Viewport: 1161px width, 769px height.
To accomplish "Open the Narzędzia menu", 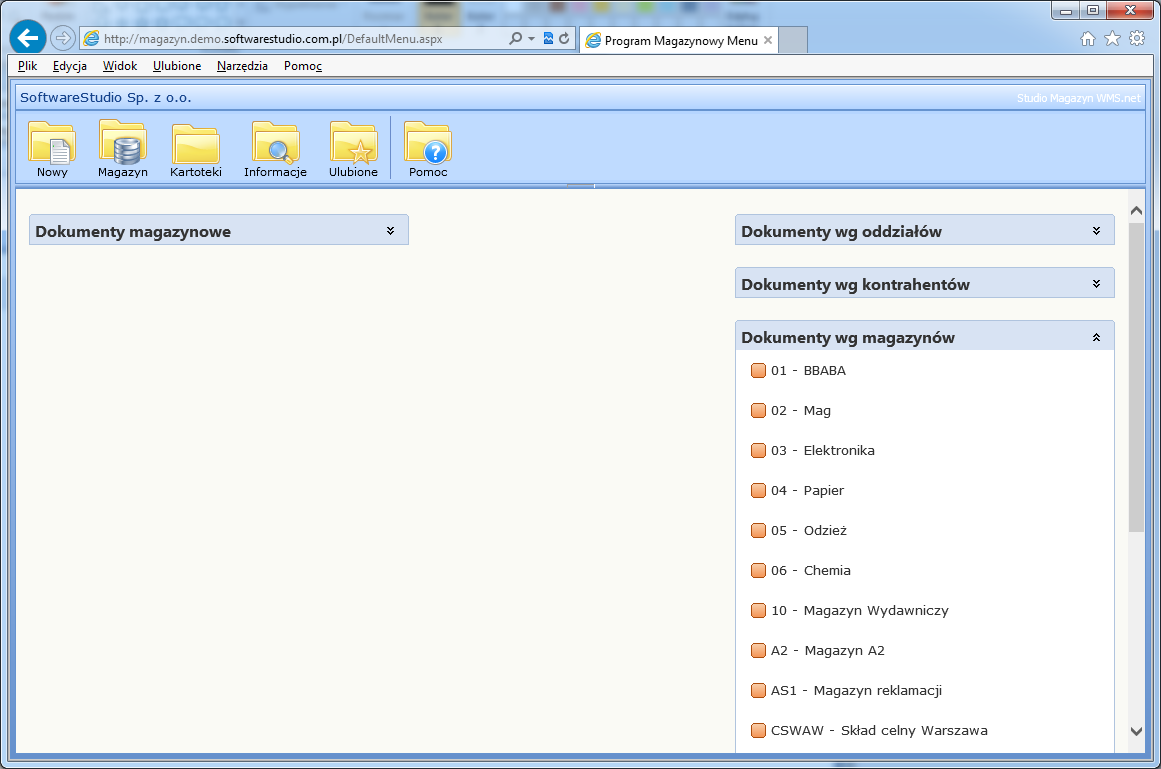I will pos(242,66).
